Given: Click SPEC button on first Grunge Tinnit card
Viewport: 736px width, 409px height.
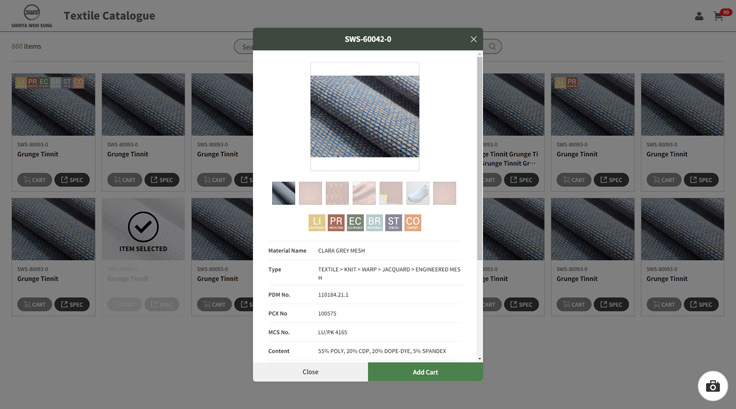Looking at the screenshot, I should (71, 180).
